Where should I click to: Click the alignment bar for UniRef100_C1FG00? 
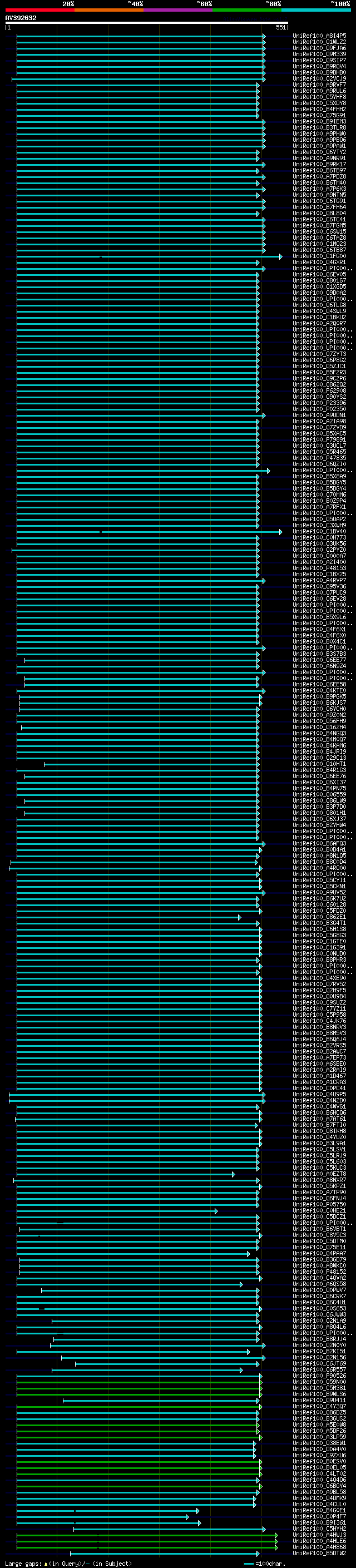tap(149, 256)
